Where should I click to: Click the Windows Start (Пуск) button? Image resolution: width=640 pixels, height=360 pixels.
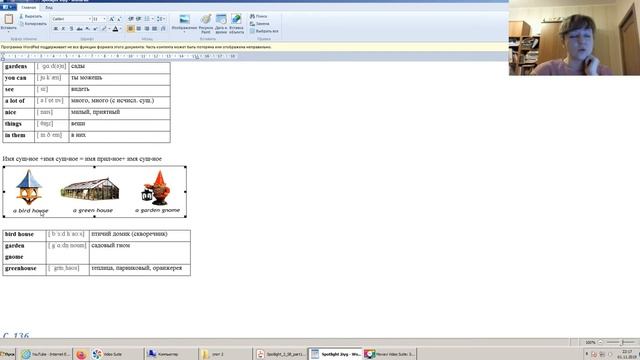[x=7, y=354]
